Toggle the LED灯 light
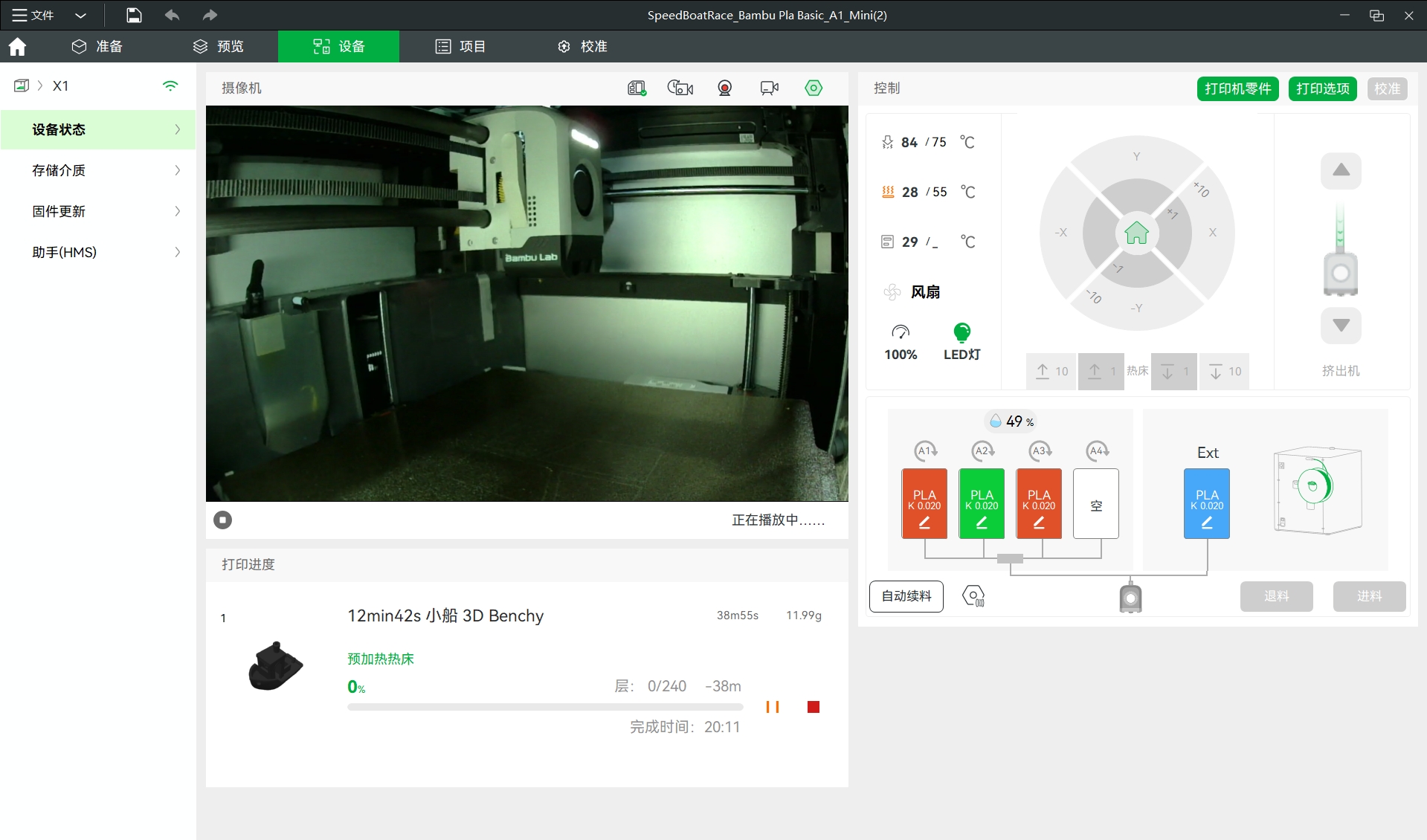 click(961, 342)
